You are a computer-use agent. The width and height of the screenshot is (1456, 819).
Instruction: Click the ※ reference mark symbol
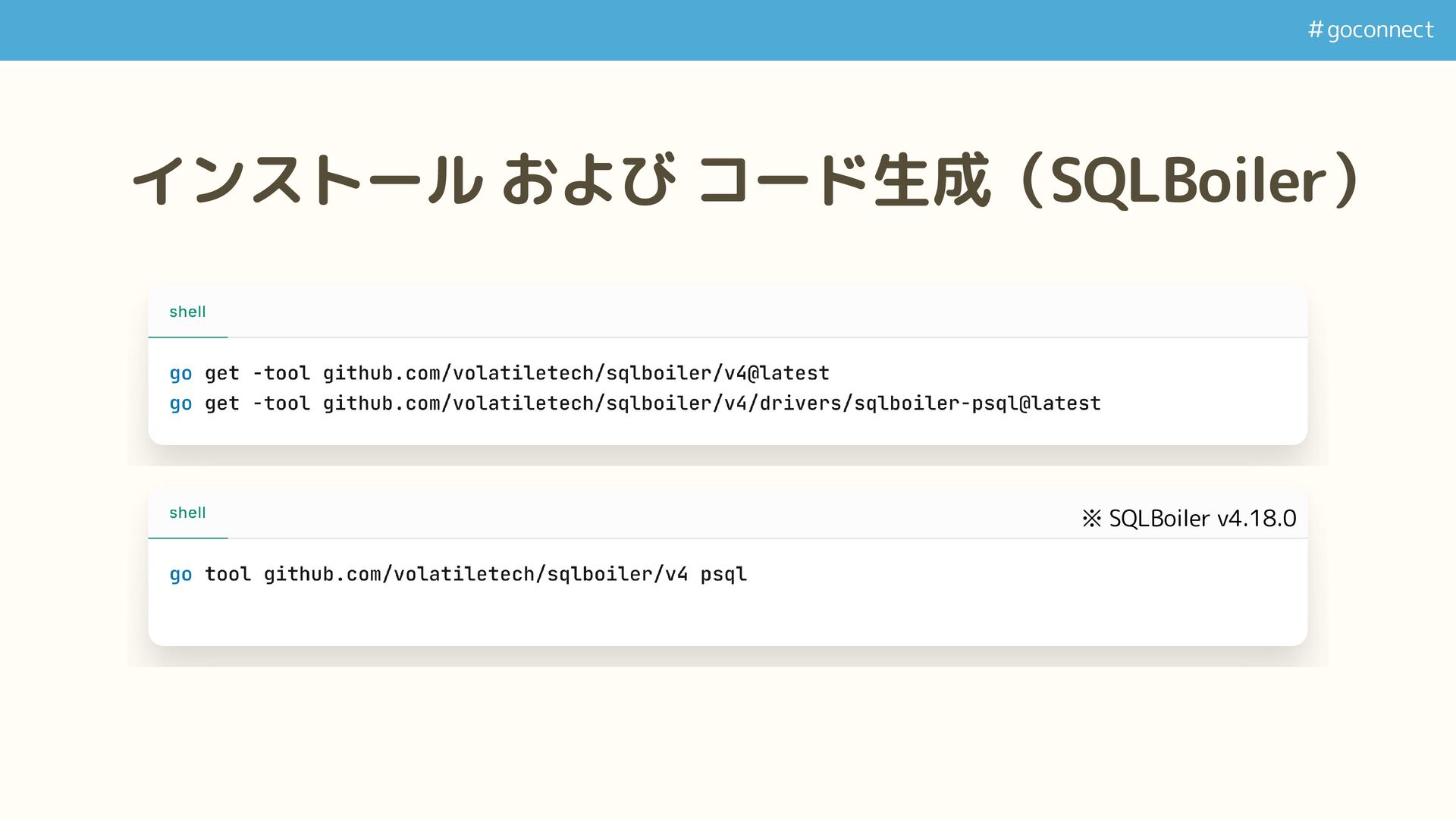pos(1091,519)
